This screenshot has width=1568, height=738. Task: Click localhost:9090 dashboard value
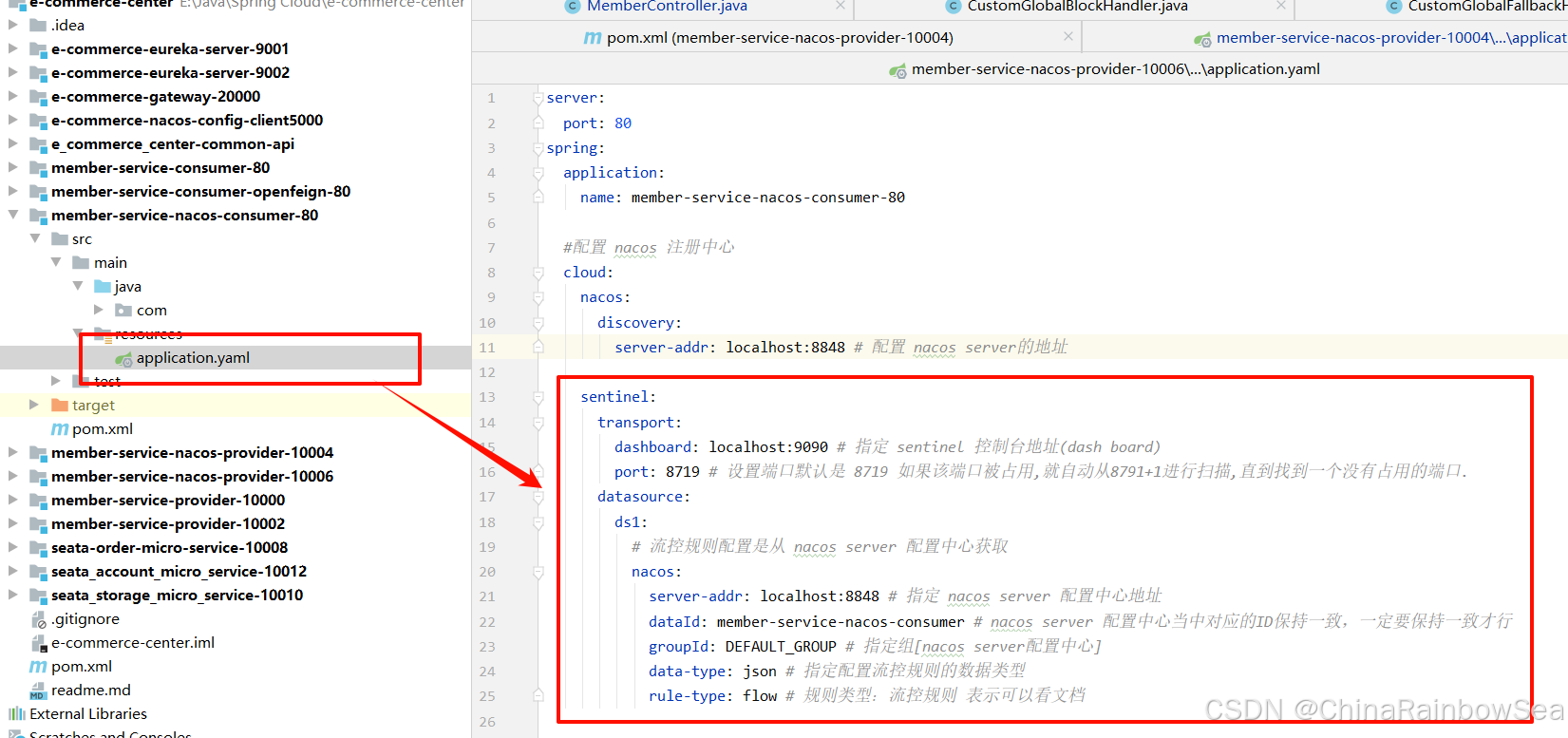tap(768, 447)
